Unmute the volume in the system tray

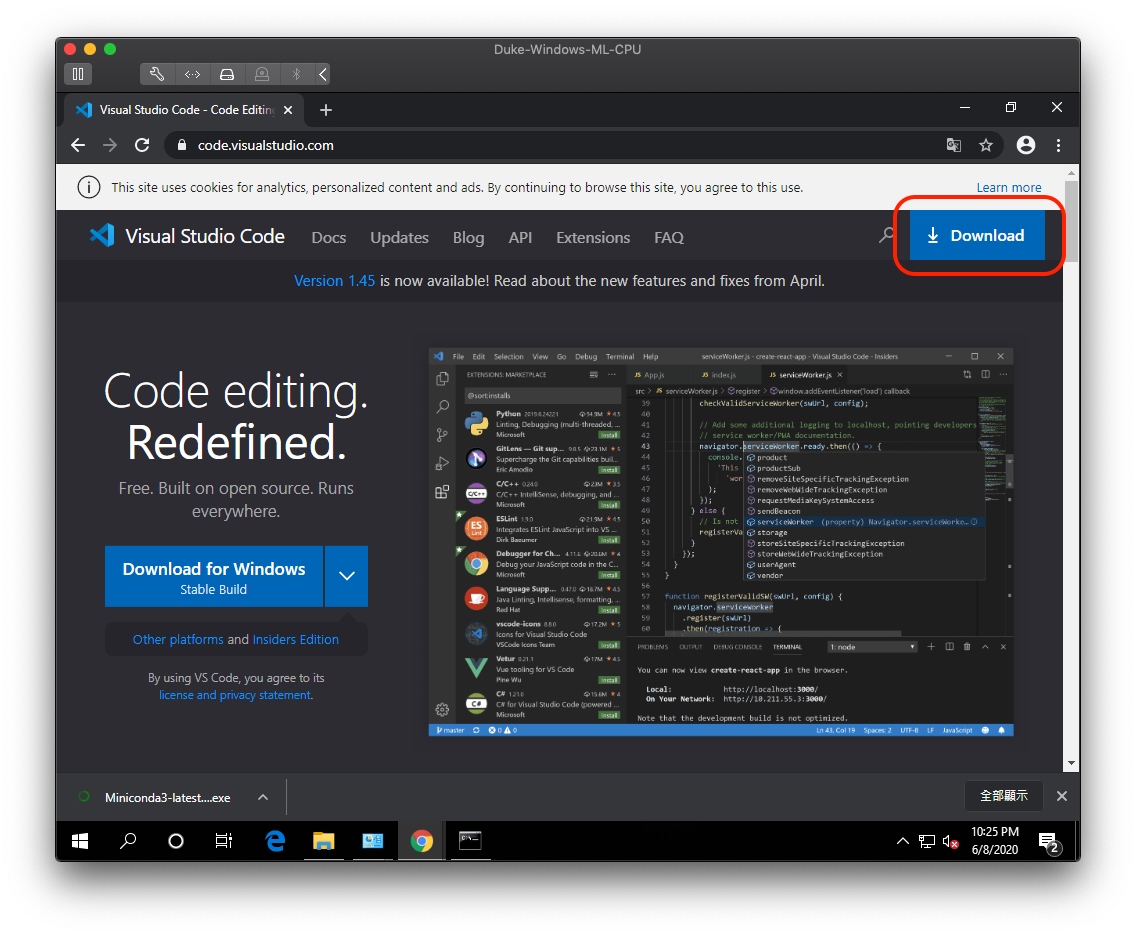949,841
